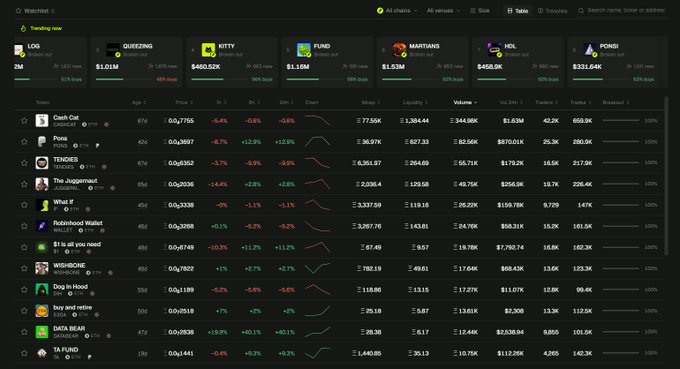Click the TENDIES token avatar
This screenshot has height=369, width=680.
[42, 163]
